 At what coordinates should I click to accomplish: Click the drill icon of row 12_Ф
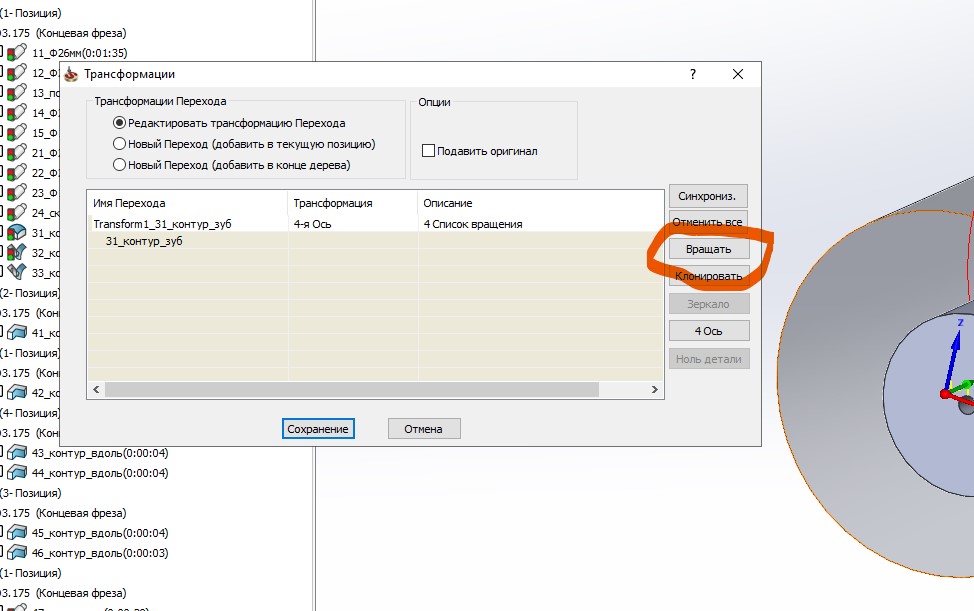17,73
